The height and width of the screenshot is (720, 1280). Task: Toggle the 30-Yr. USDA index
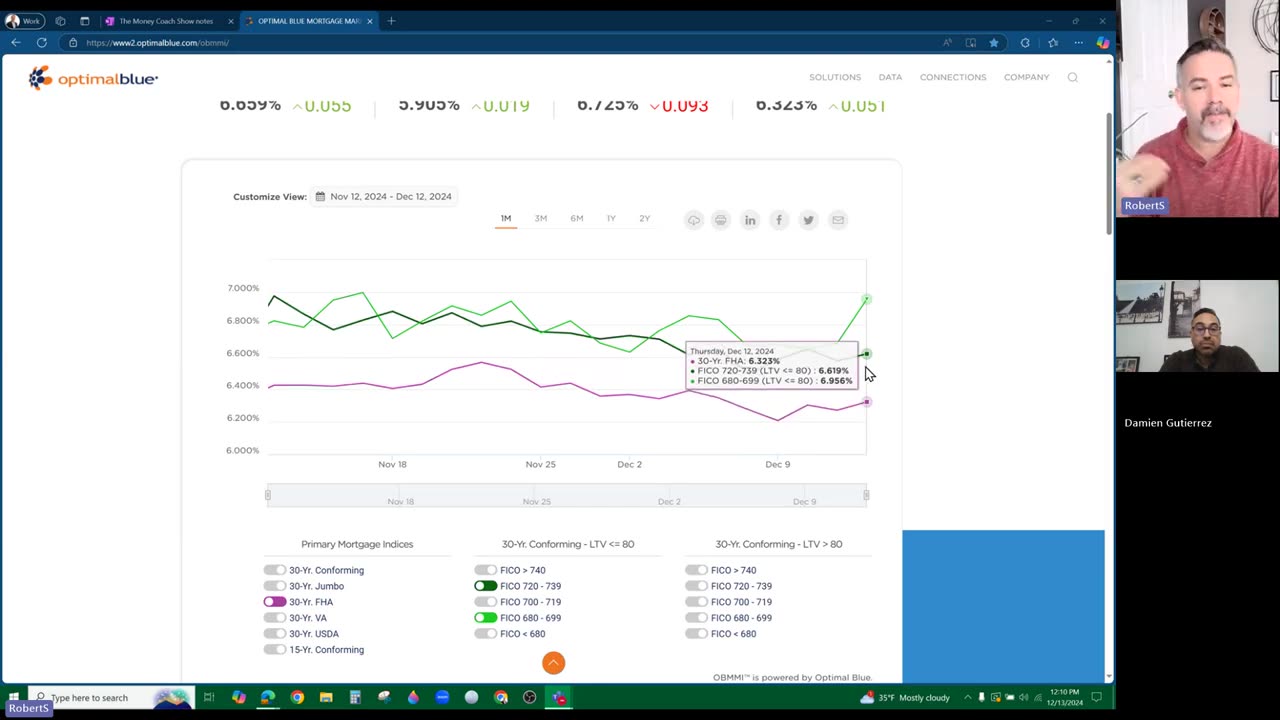(x=274, y=634)
